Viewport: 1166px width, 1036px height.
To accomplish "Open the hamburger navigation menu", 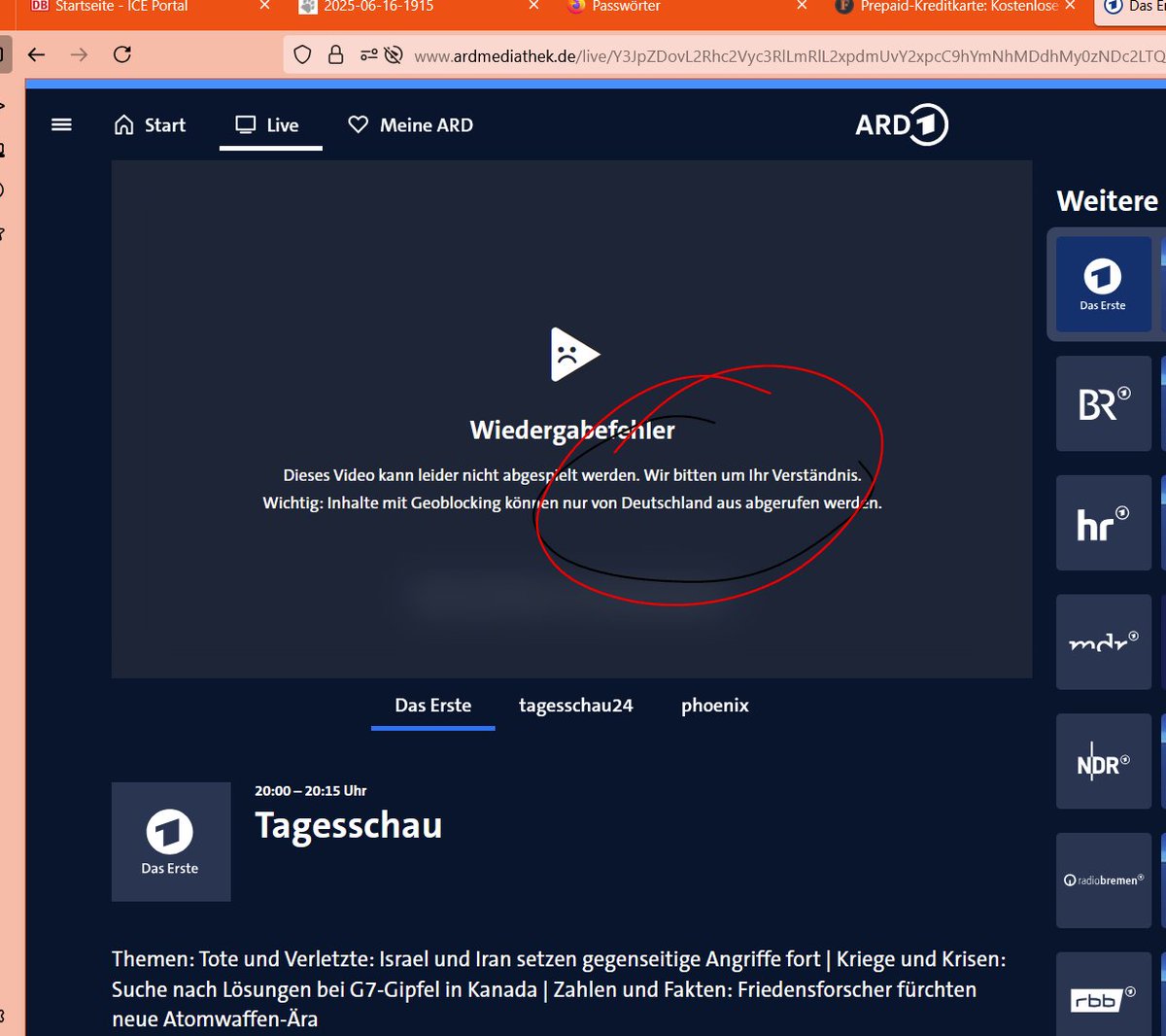I will click(61, 124).
